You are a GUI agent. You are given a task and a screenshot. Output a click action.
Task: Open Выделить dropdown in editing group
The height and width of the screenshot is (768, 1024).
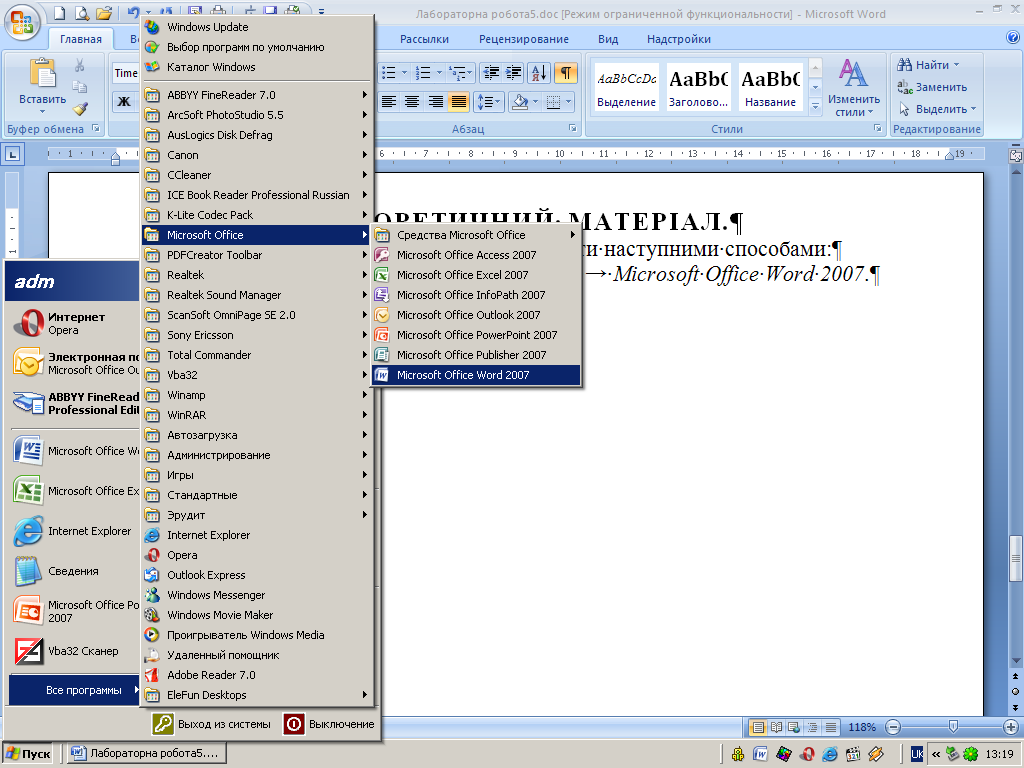coord(937,109)
